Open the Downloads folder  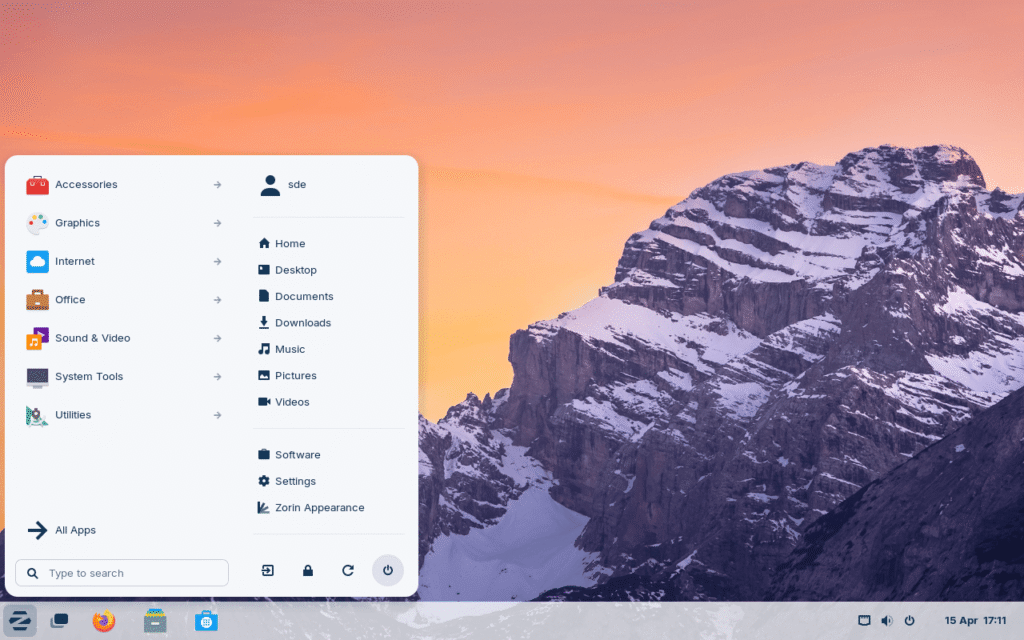coord(302,322)
